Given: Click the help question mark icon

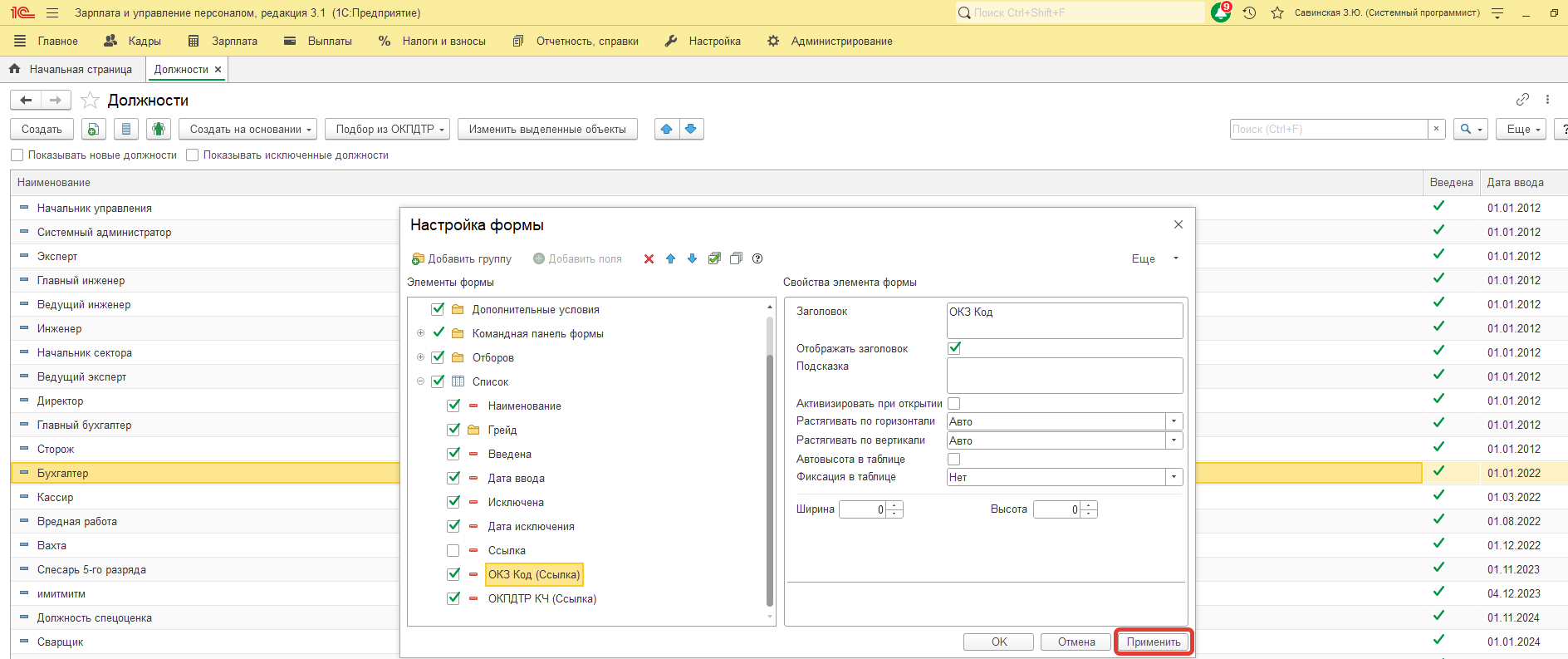Looking at the screenshot, I should [757, 259].
